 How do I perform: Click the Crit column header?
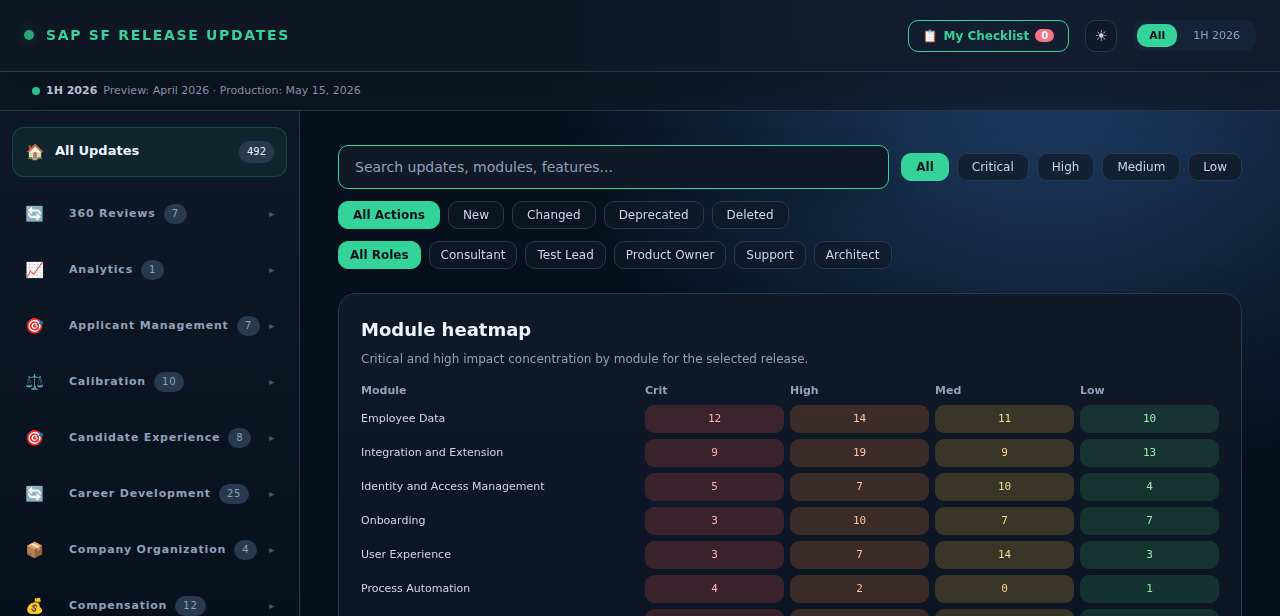[x=656, y=391]
